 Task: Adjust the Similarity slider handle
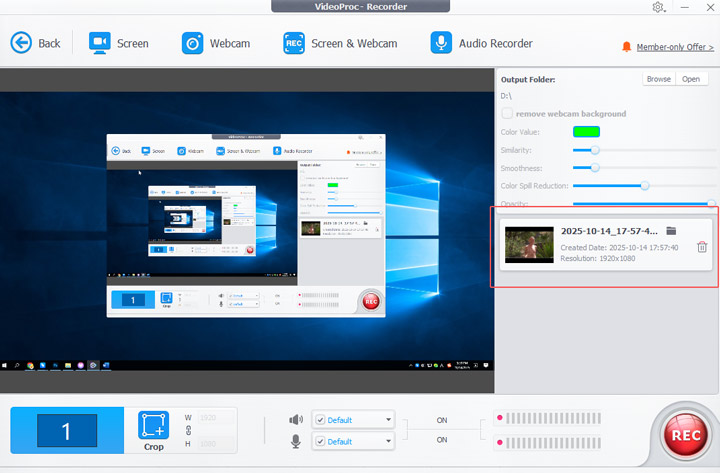(595, 150)
